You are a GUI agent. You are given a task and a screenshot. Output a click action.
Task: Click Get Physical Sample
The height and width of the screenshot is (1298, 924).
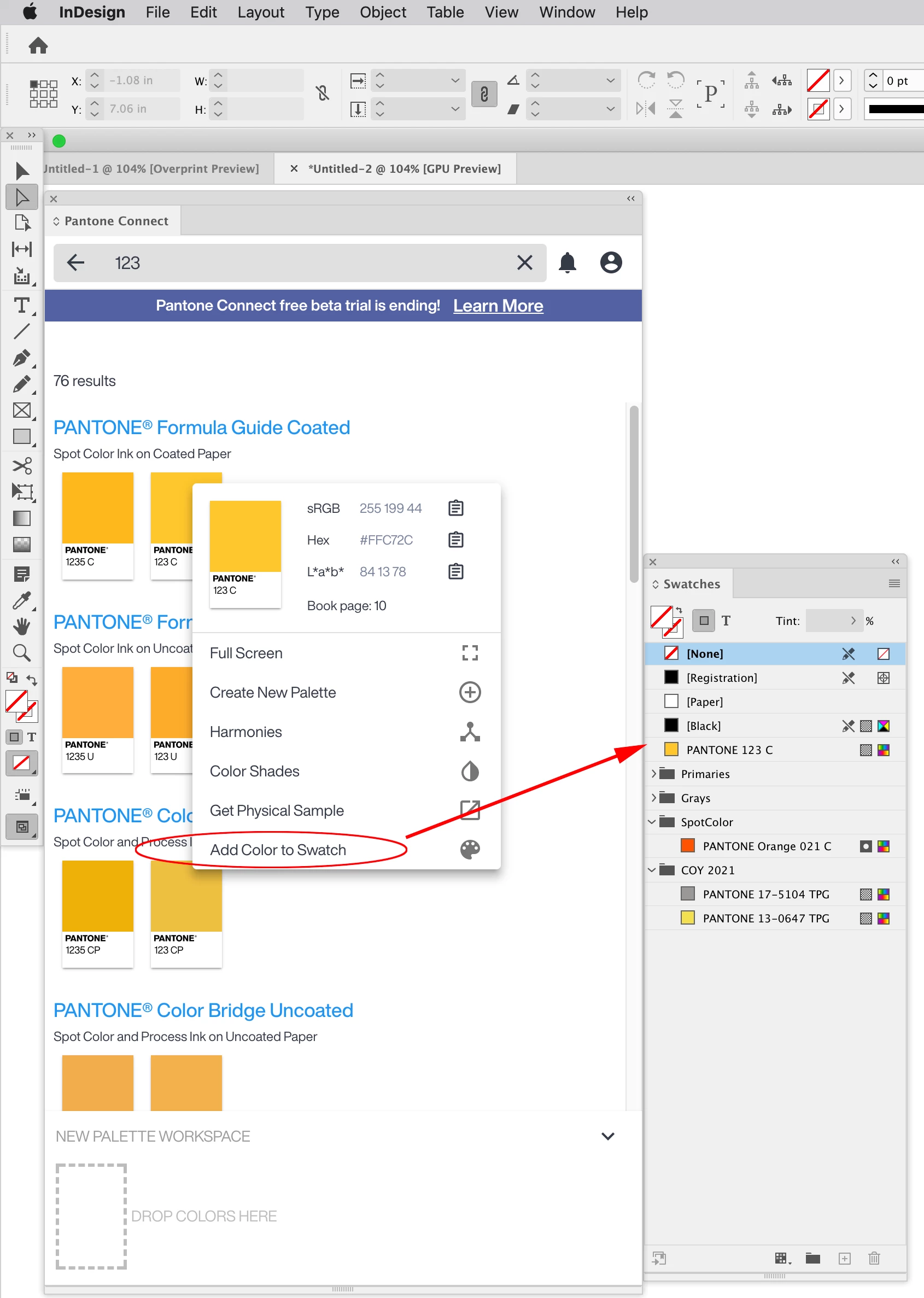click(346, 811)
